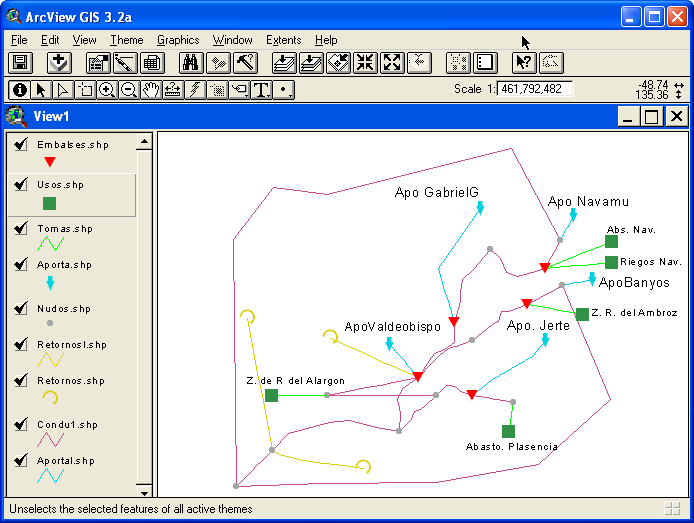Image resolution: width=694 pixels, height=523 pixels.
Task: Select the Zoom Out magnifier tool
Action: pyautogui.click(x=129, y=90)
